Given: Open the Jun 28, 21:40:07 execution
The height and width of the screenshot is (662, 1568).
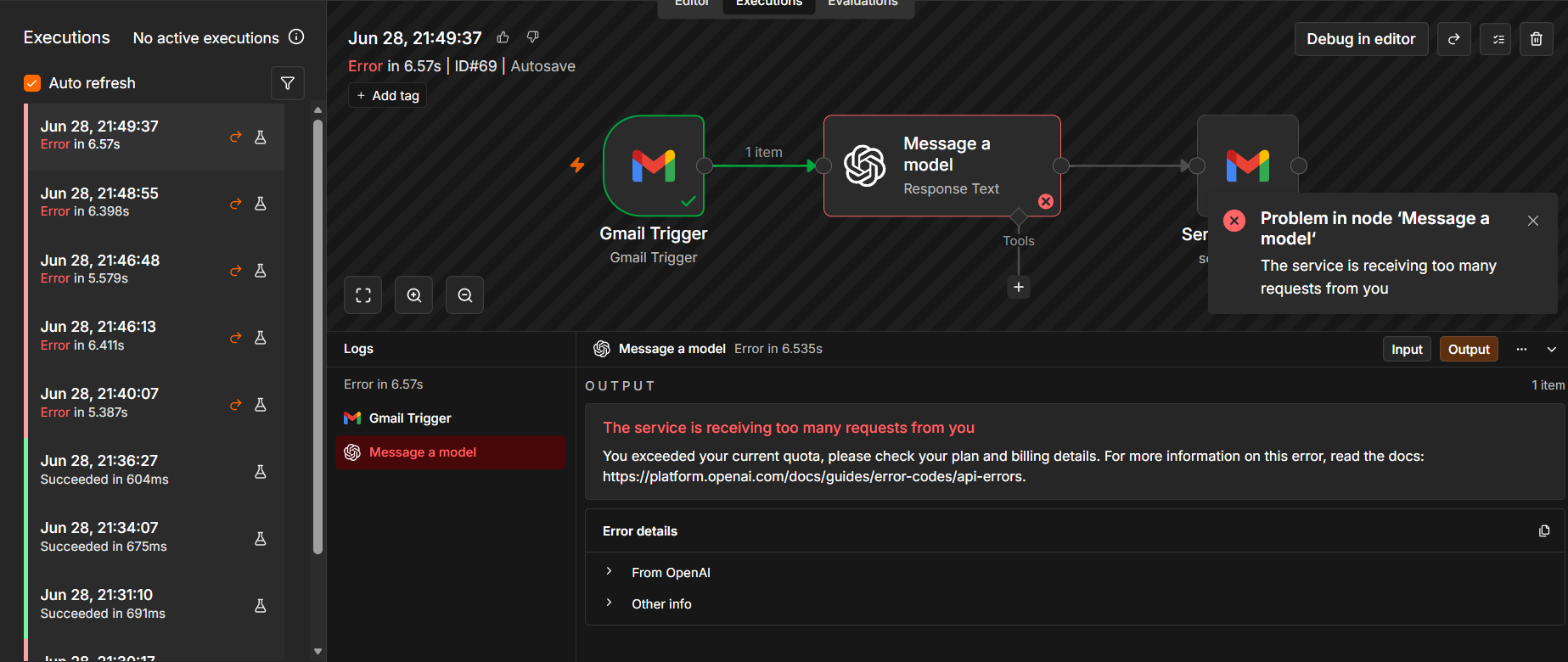Looking at the screenshot, I should point(155,405).
